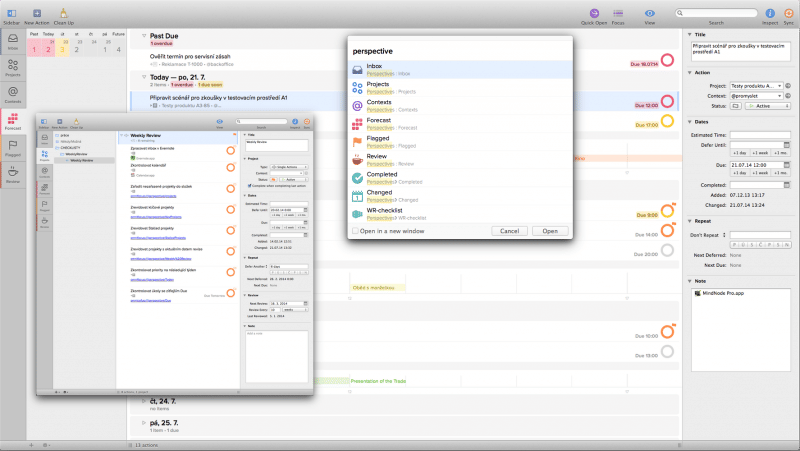Enable 'Open in a new window' checkbox
800x451 pixels.
pos(355,230)
